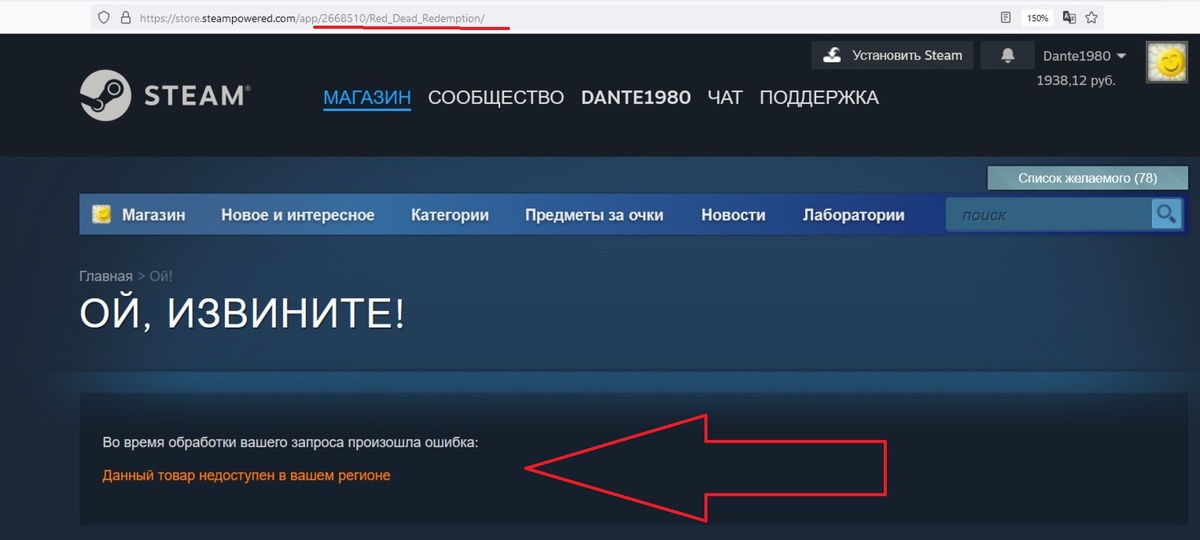Click the magnifier search button
The width and height of the screenshot is (1200, 540).
point(1166,214)
